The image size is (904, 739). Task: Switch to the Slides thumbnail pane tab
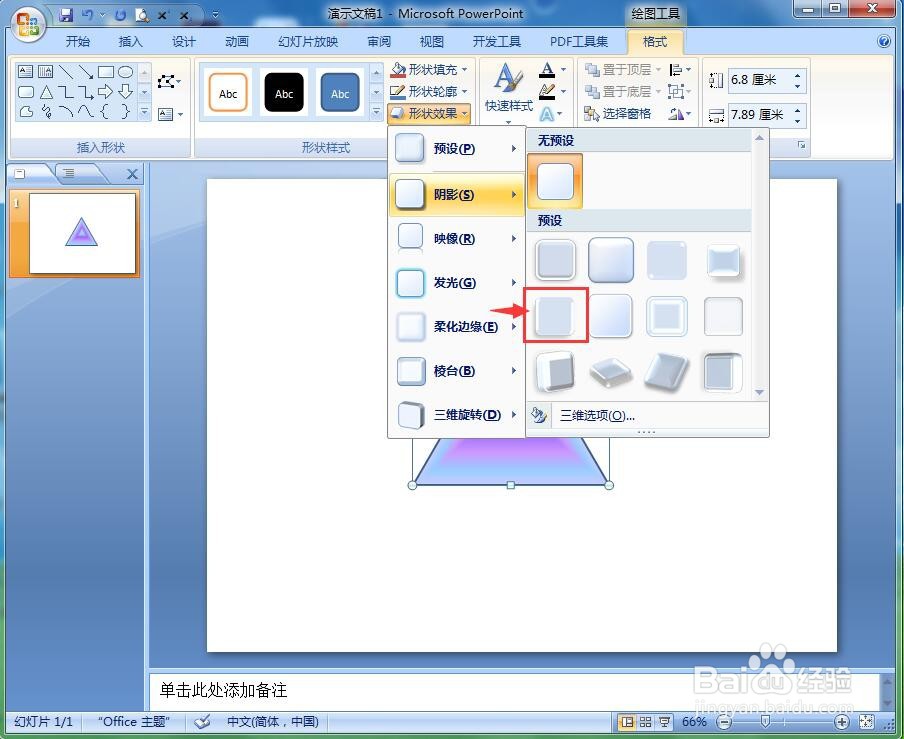(20, 173)
